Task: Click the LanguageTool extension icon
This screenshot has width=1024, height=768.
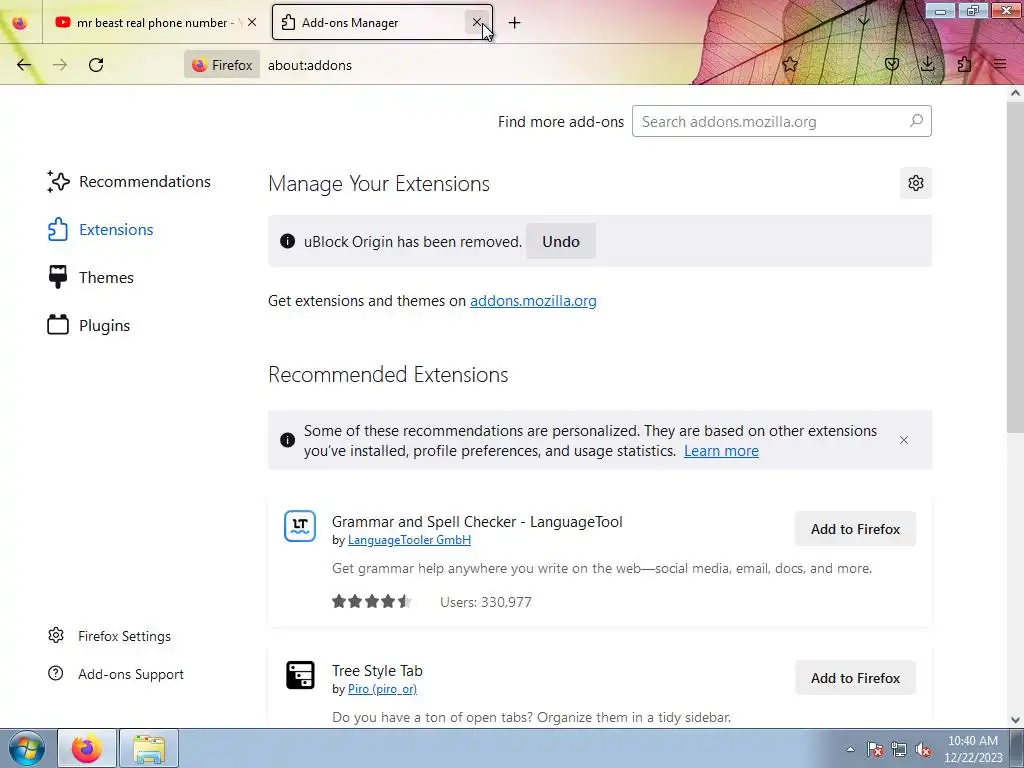Action: [x=300, y=526]
